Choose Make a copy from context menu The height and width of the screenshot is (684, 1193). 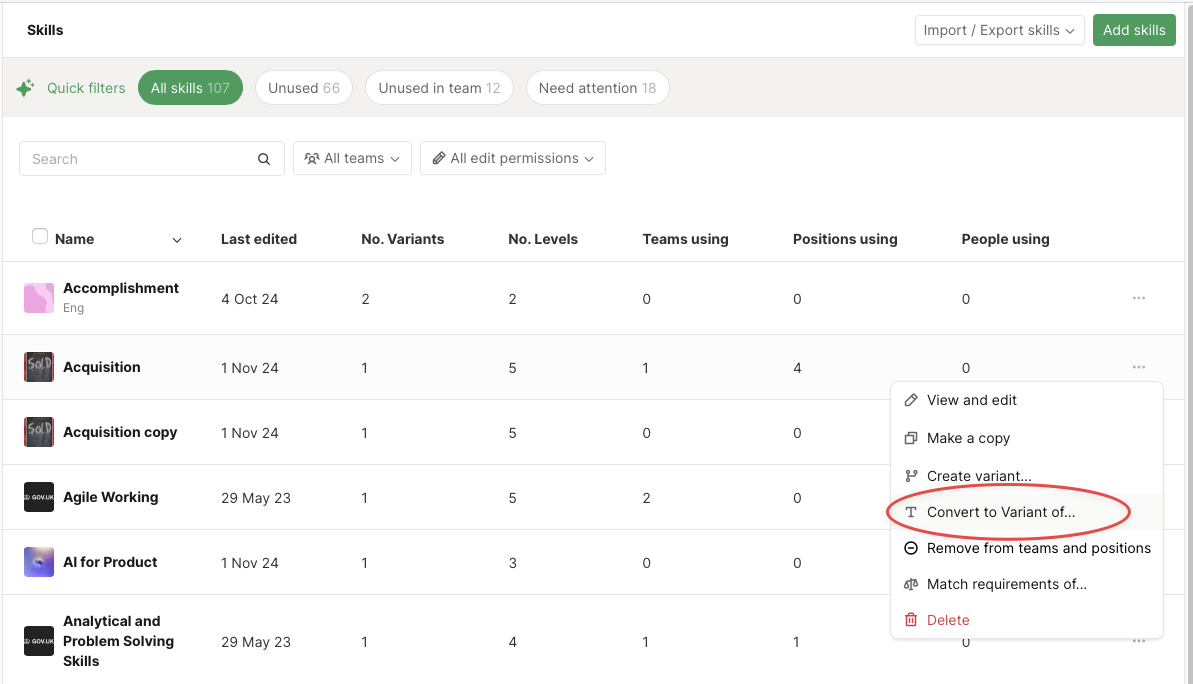pyautogui.click(x=968, y=438)
